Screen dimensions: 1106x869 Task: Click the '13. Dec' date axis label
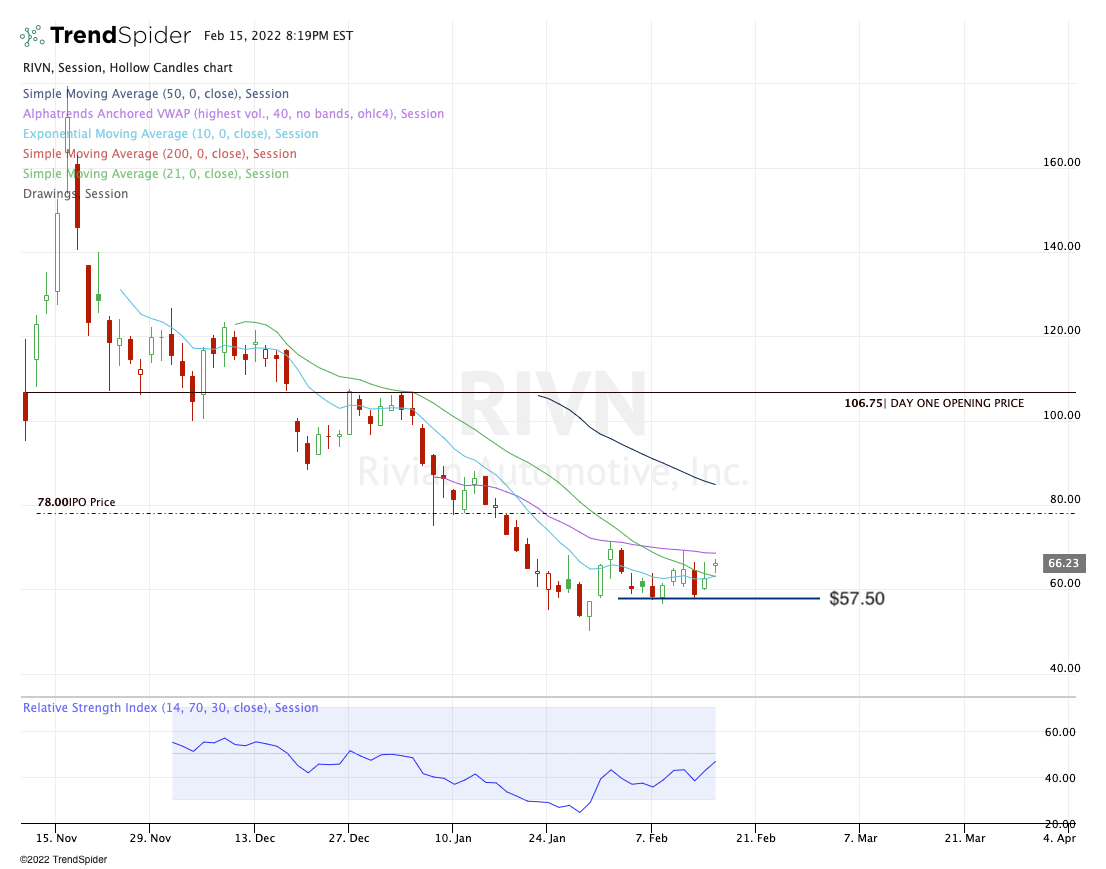(255, 838)
